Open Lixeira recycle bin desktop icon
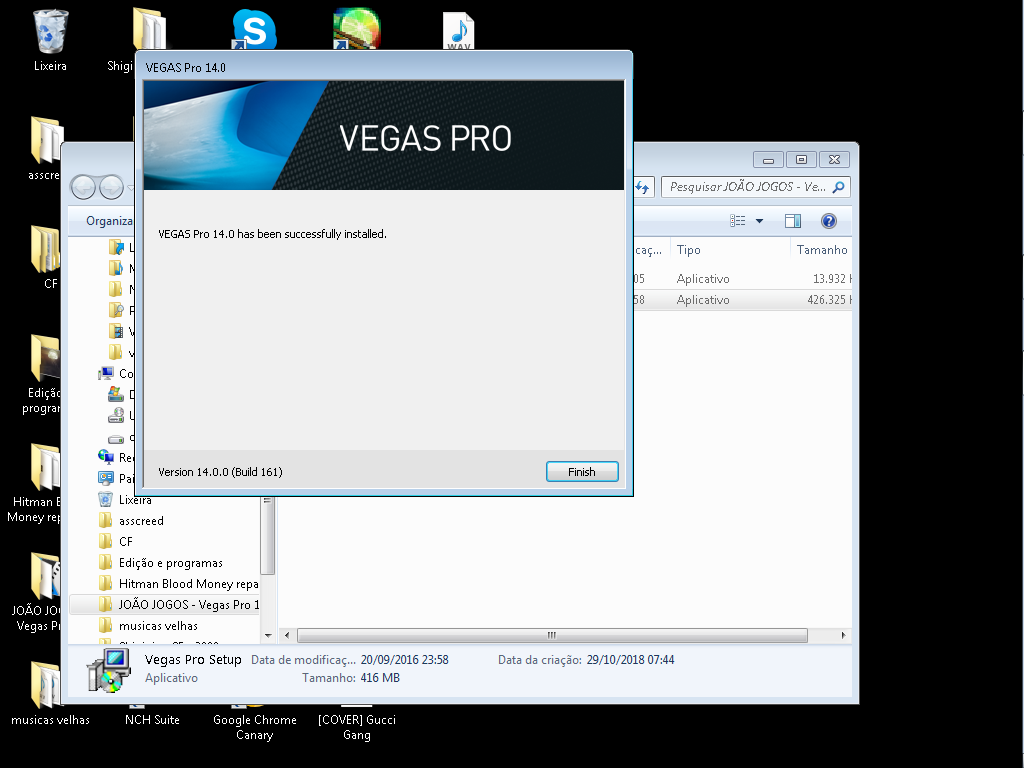 (50, 39)
